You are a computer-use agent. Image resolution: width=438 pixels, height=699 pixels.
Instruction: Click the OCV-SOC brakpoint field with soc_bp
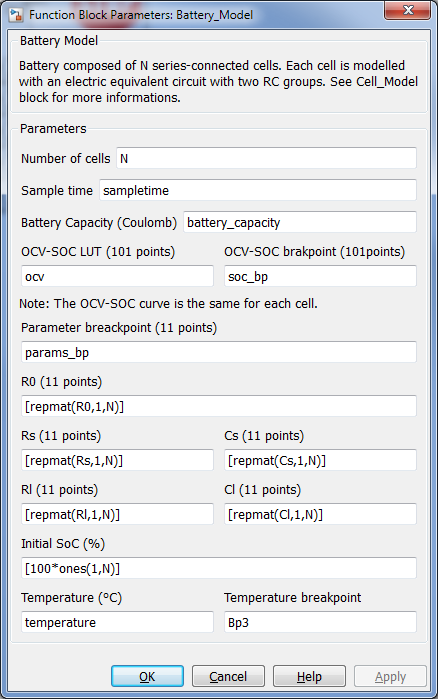[320, 276]
